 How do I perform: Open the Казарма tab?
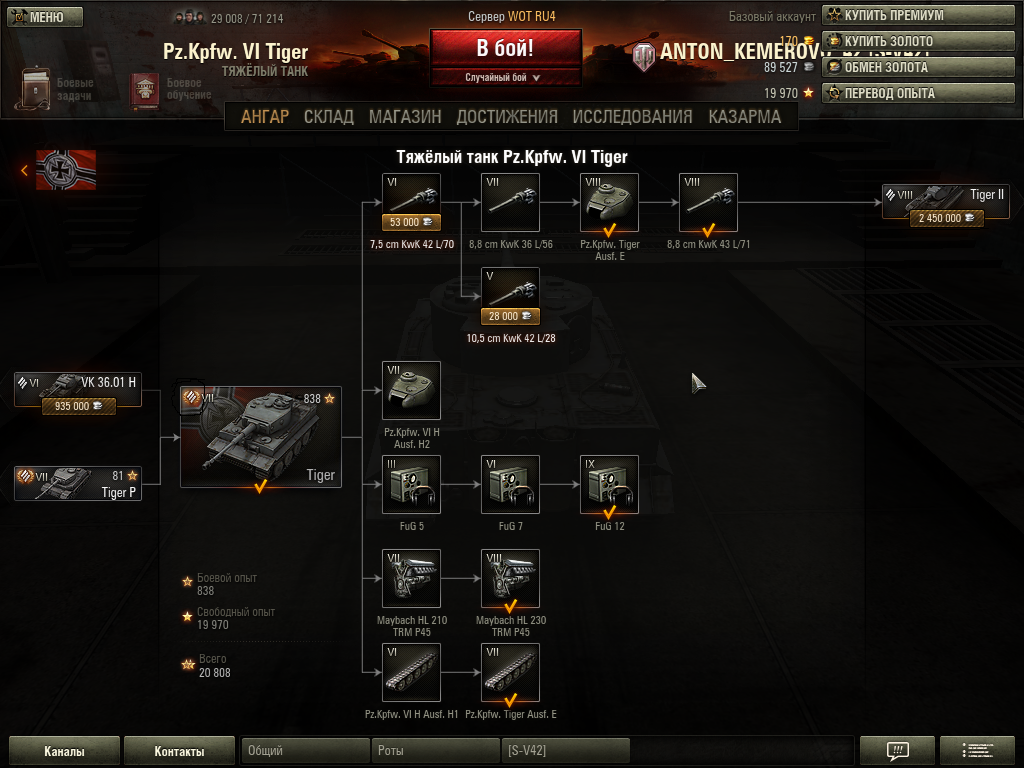tap(744, 116)
